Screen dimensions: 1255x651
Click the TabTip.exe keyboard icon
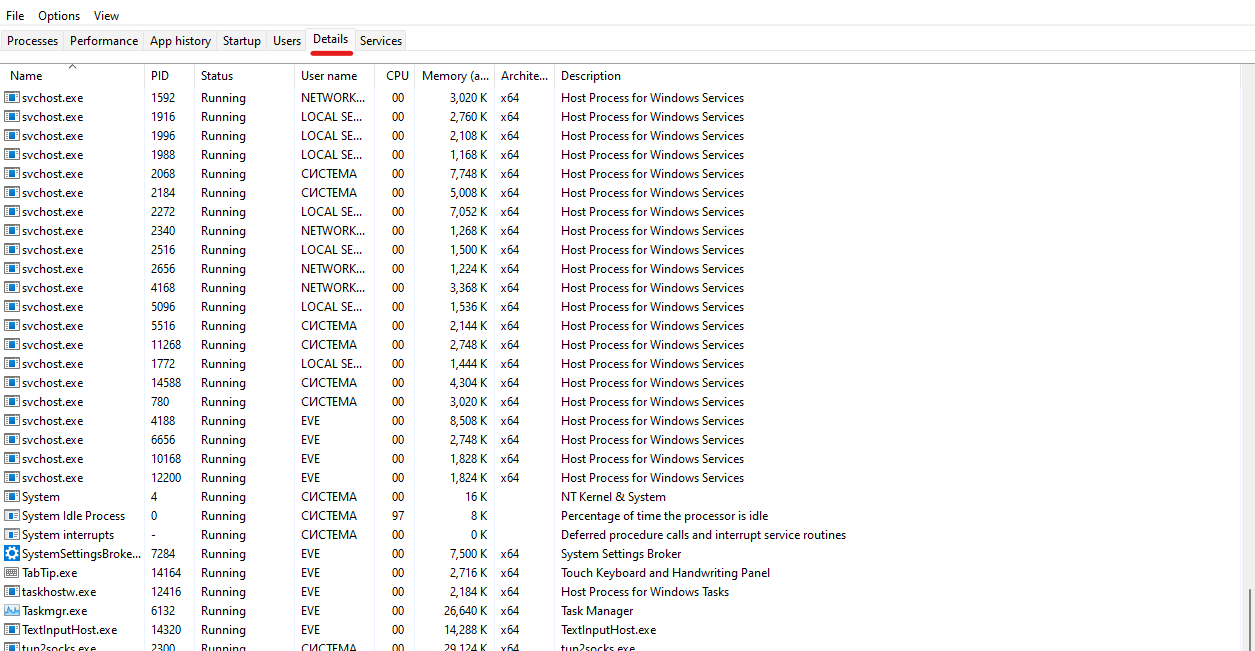click(x=12, y=573)
